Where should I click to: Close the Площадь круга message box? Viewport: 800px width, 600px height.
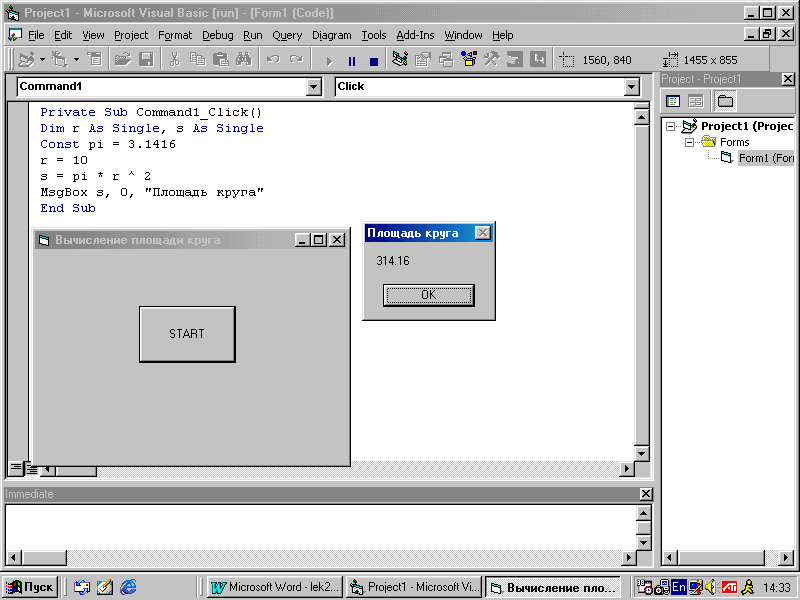[482, 233]
